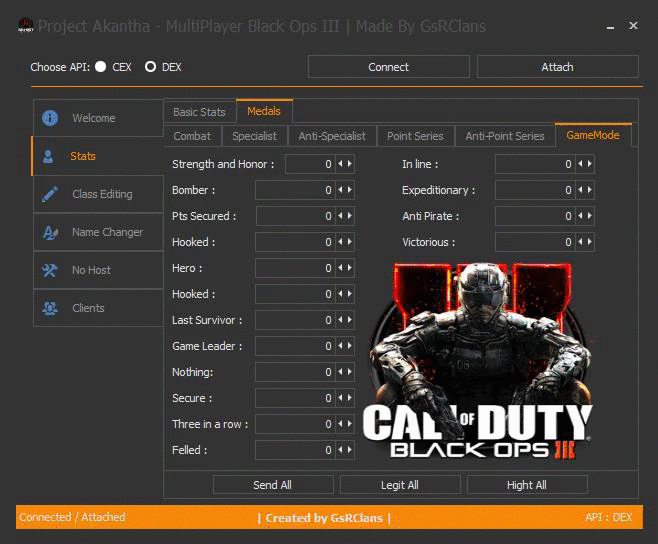Increase Pts Secured value with right arrow
658x544 pixels.
tap(350, 216)
